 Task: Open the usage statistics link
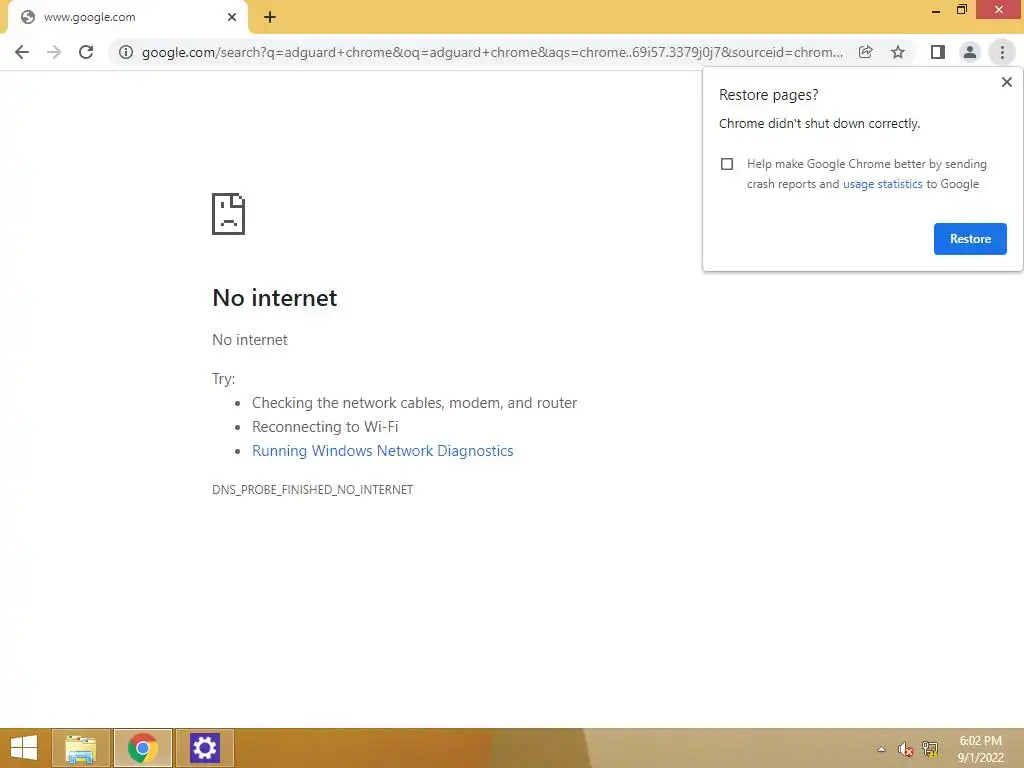point(882,184)
